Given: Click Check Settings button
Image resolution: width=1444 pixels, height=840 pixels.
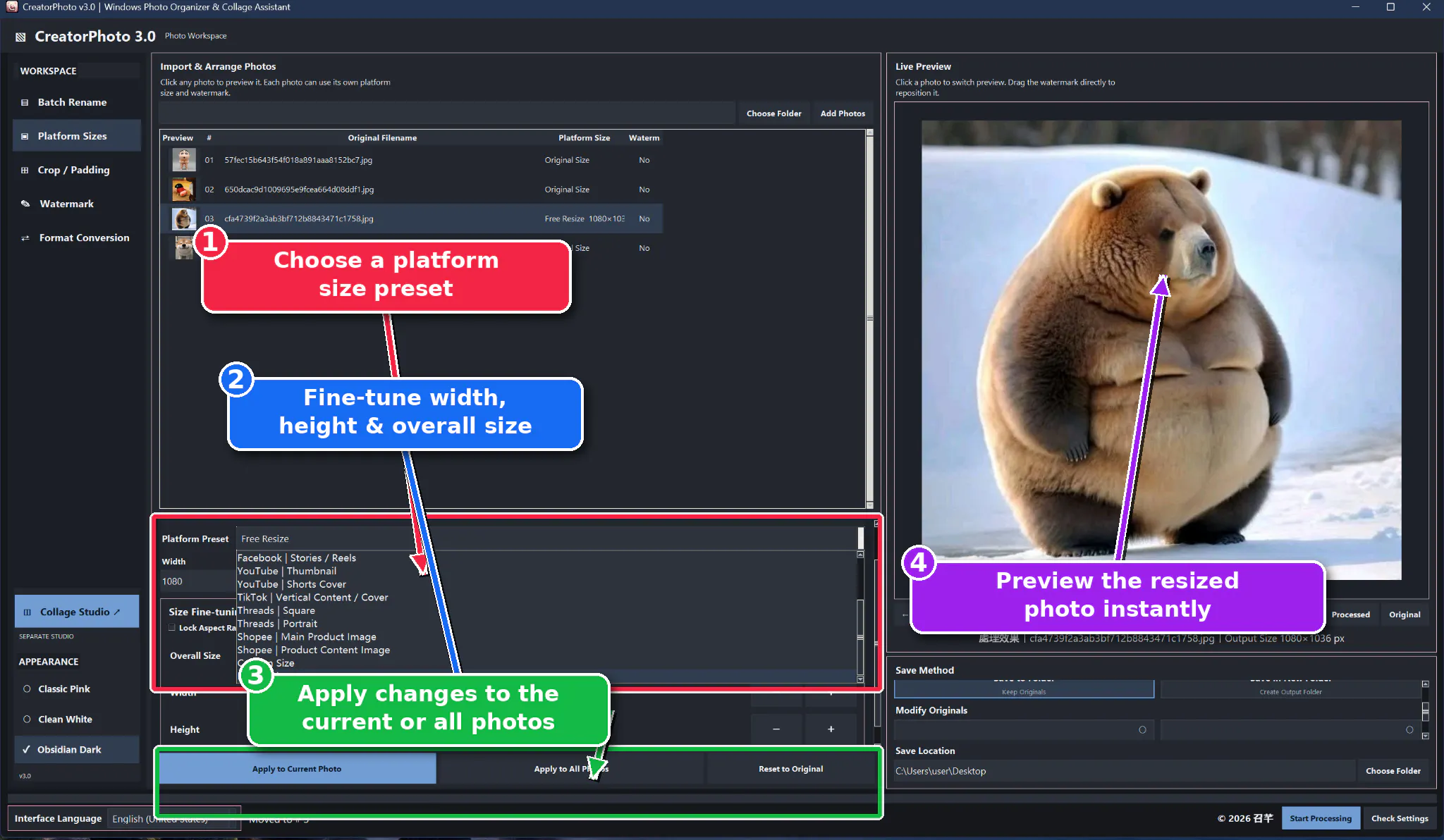Looking at the screenshot, I should [x=1400, y=818].
